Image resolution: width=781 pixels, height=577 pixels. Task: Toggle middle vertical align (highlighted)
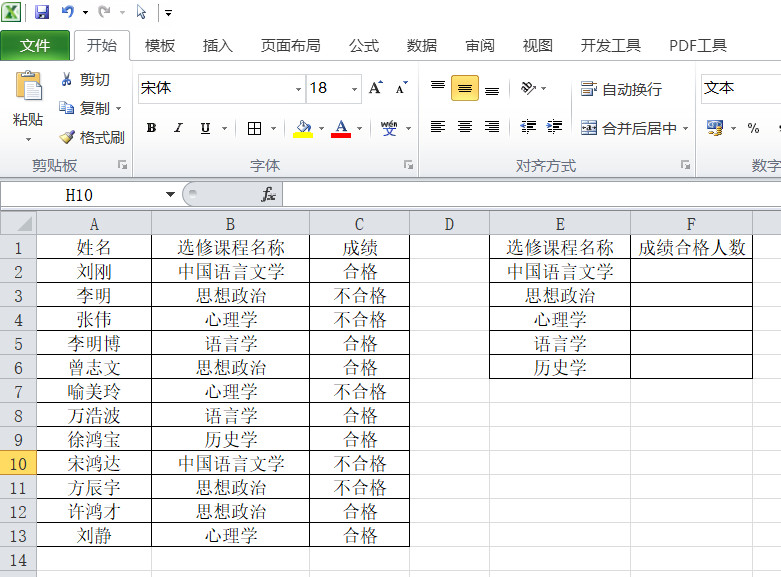click(x=465, y=88)
